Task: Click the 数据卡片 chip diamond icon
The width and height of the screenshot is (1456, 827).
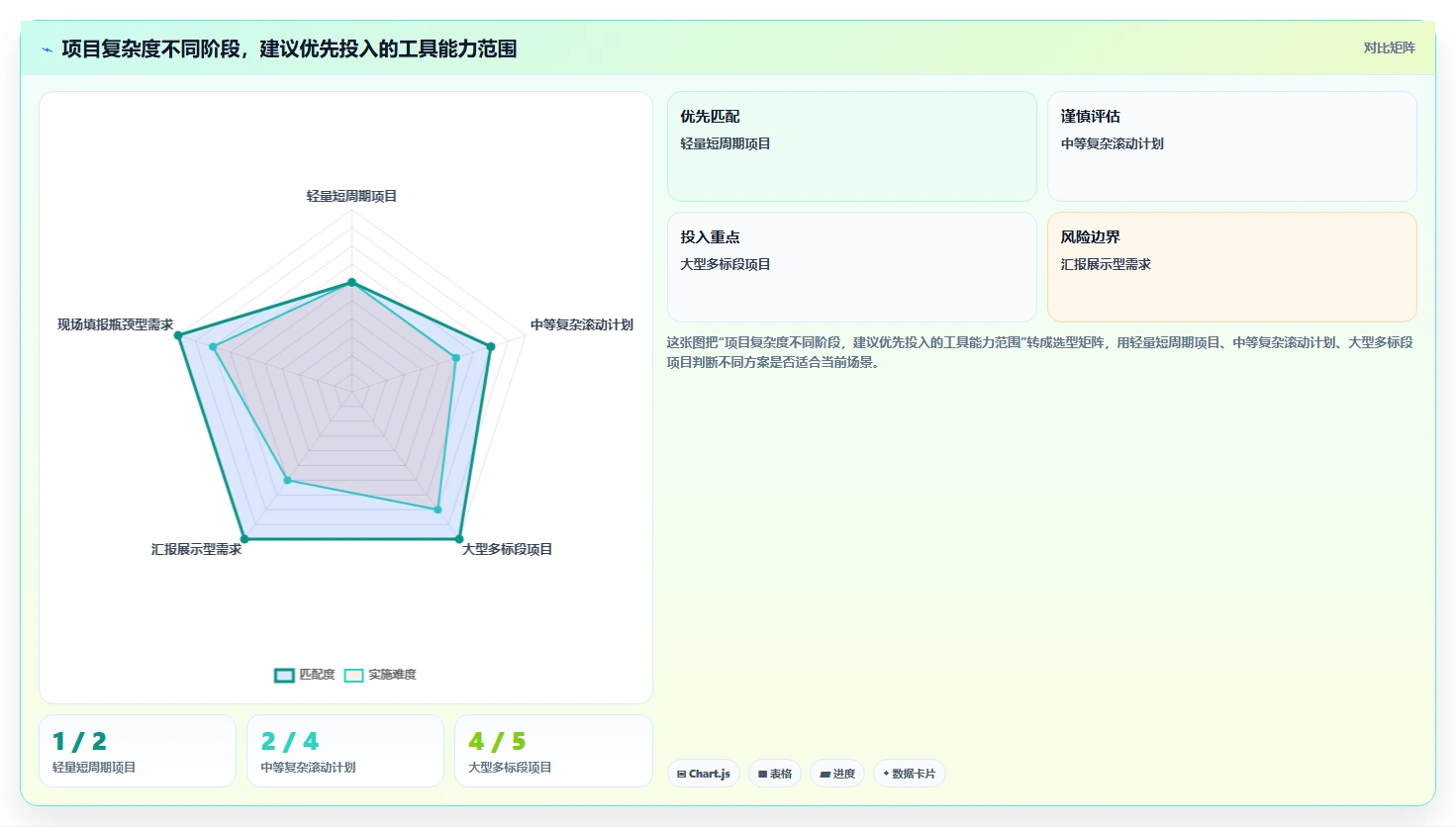Action: click(x=886, y=774)
